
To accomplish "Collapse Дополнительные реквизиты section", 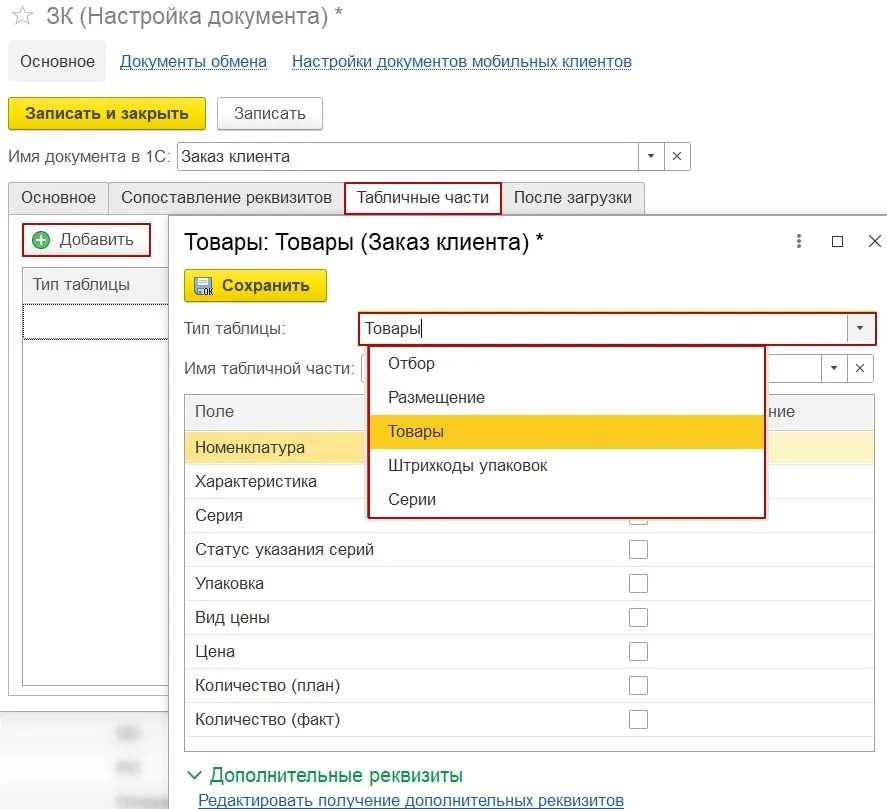I will [x=194, y=775].
